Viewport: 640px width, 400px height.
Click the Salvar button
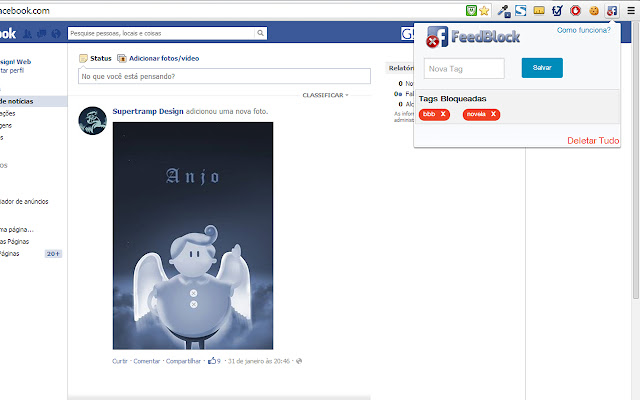542,68
